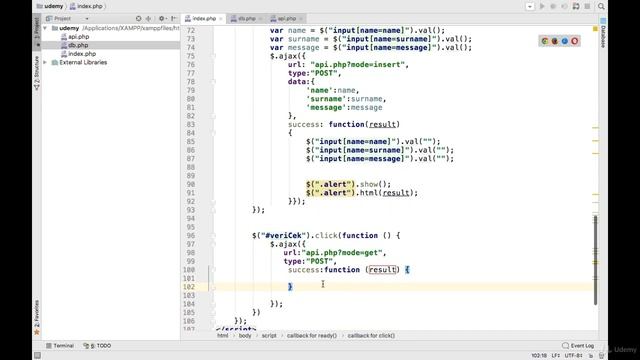Screen dimensions: 640x360
Task: Close the db.php editor tab
Action: [260, 19]
